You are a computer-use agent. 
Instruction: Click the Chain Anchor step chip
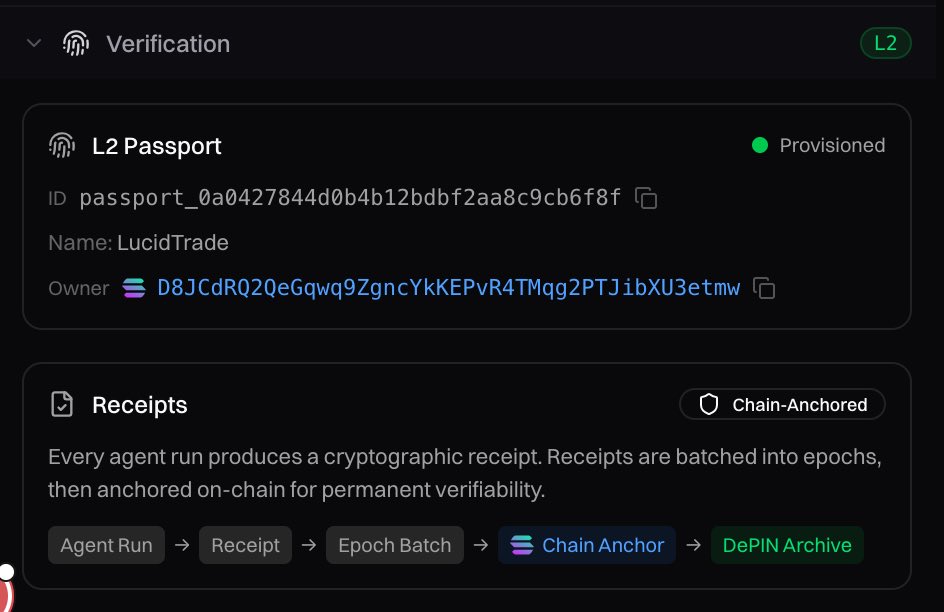click(587, 545)
